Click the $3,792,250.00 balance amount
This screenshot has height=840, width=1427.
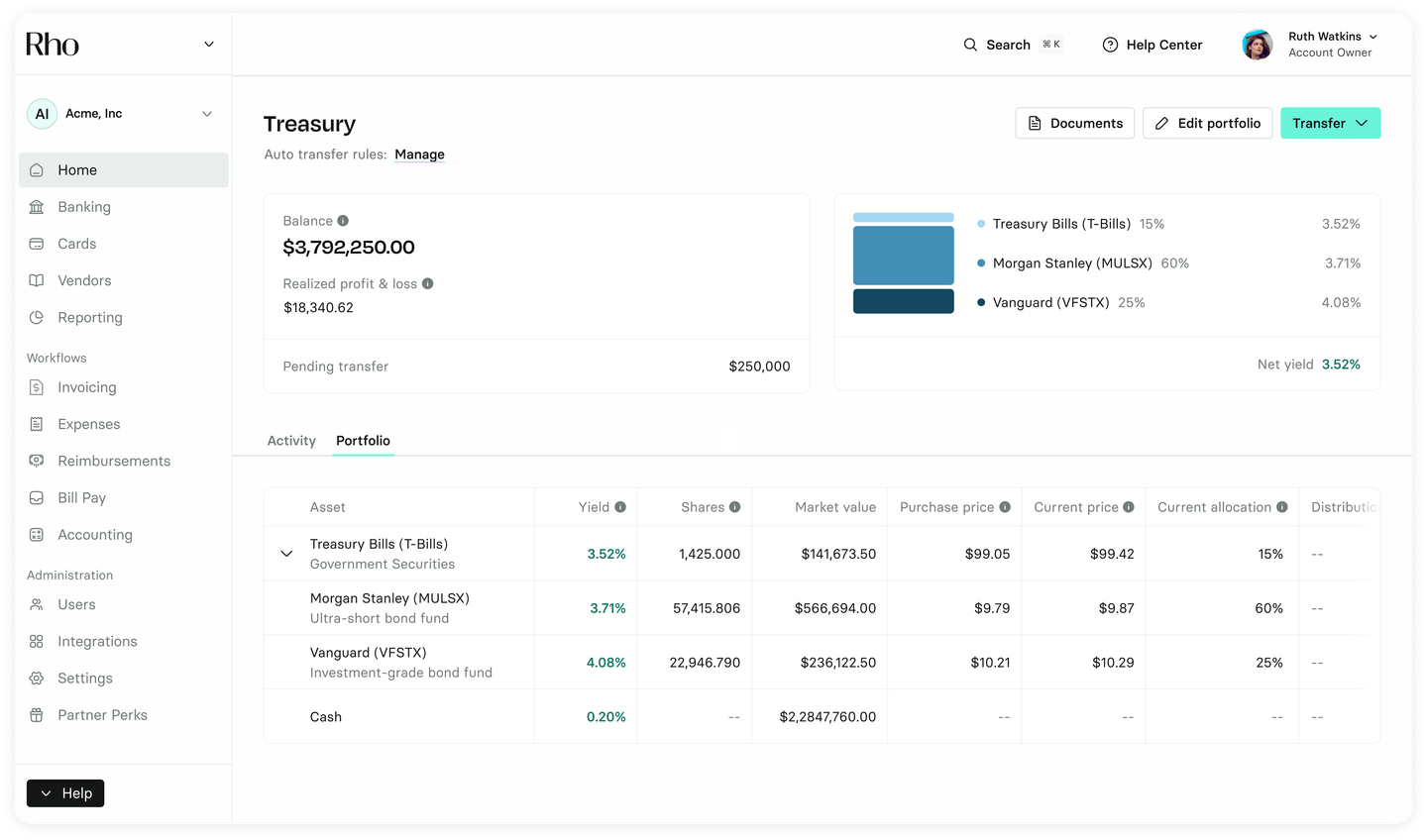coord(349,247)
